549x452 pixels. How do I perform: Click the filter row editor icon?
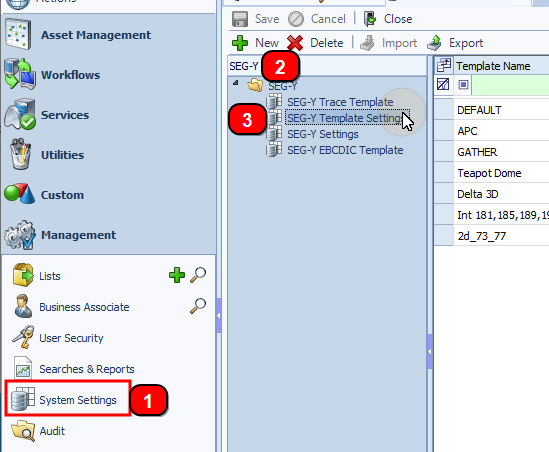443,84
